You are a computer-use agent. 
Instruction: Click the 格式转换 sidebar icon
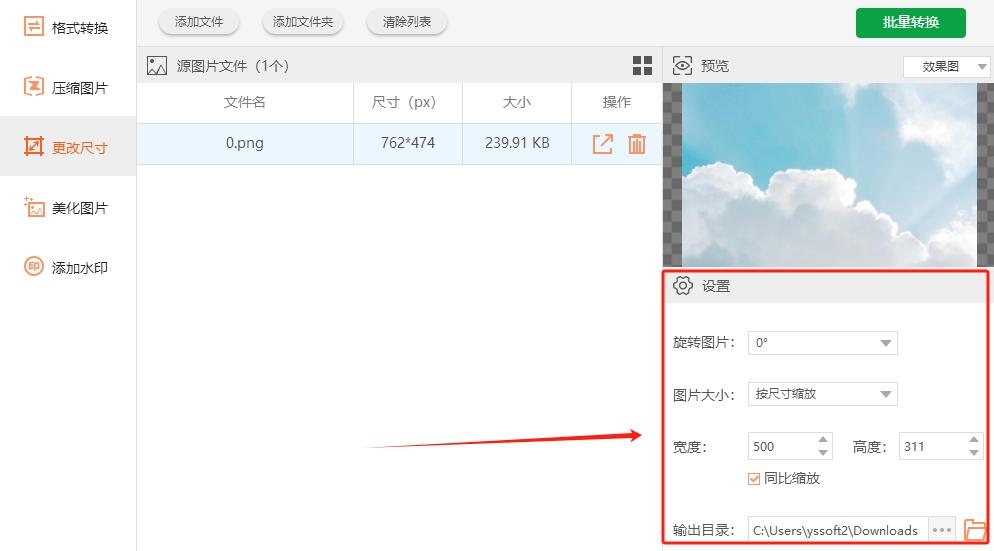click(x=34, y=27)
